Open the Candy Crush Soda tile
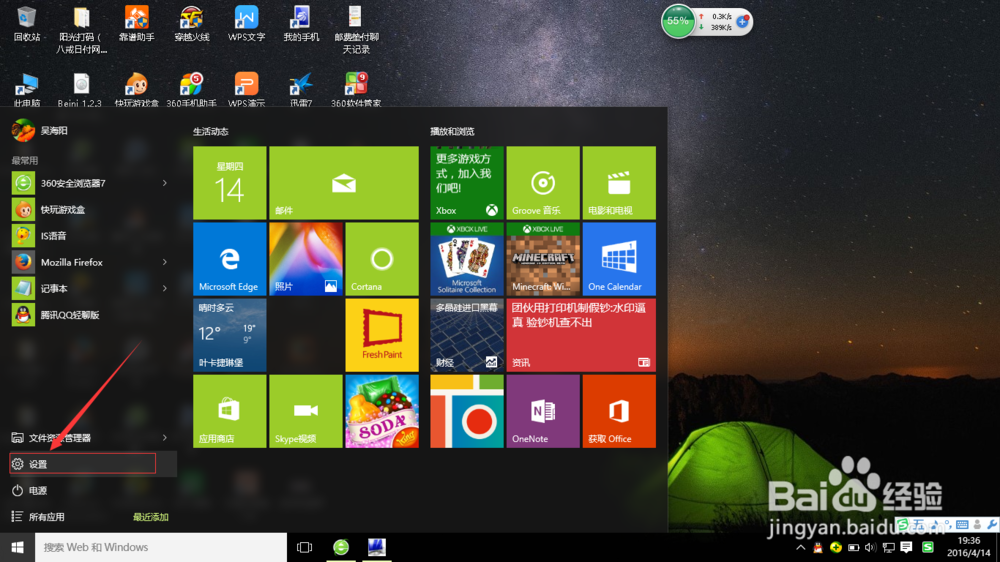This screenshot has height=562, width=1000. tap(382, 411)
